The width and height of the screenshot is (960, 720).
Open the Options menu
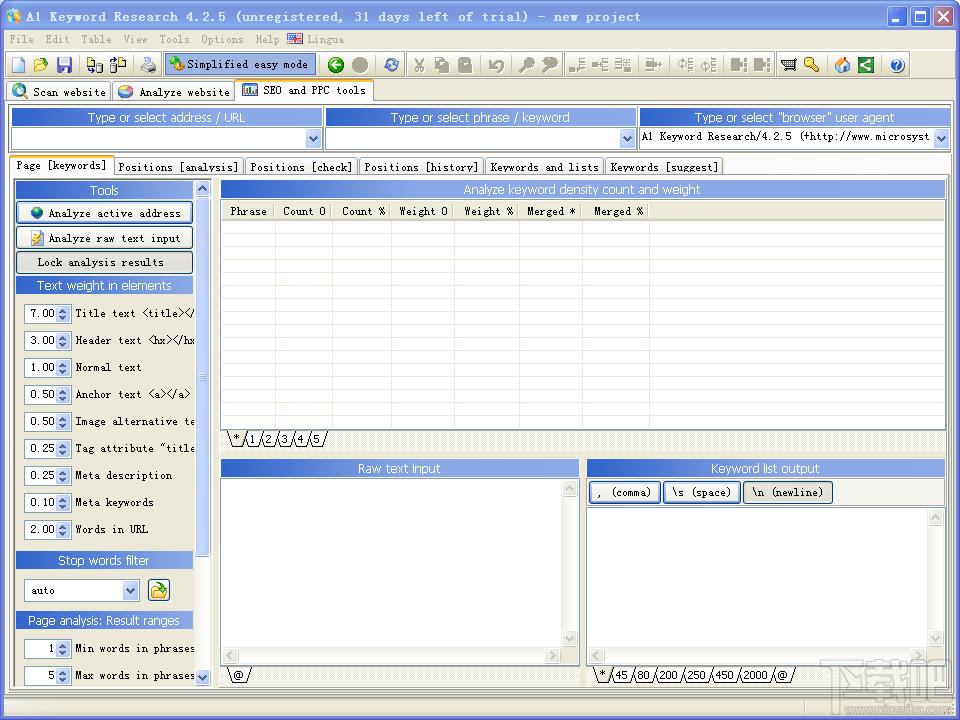(x=222, y=39)
